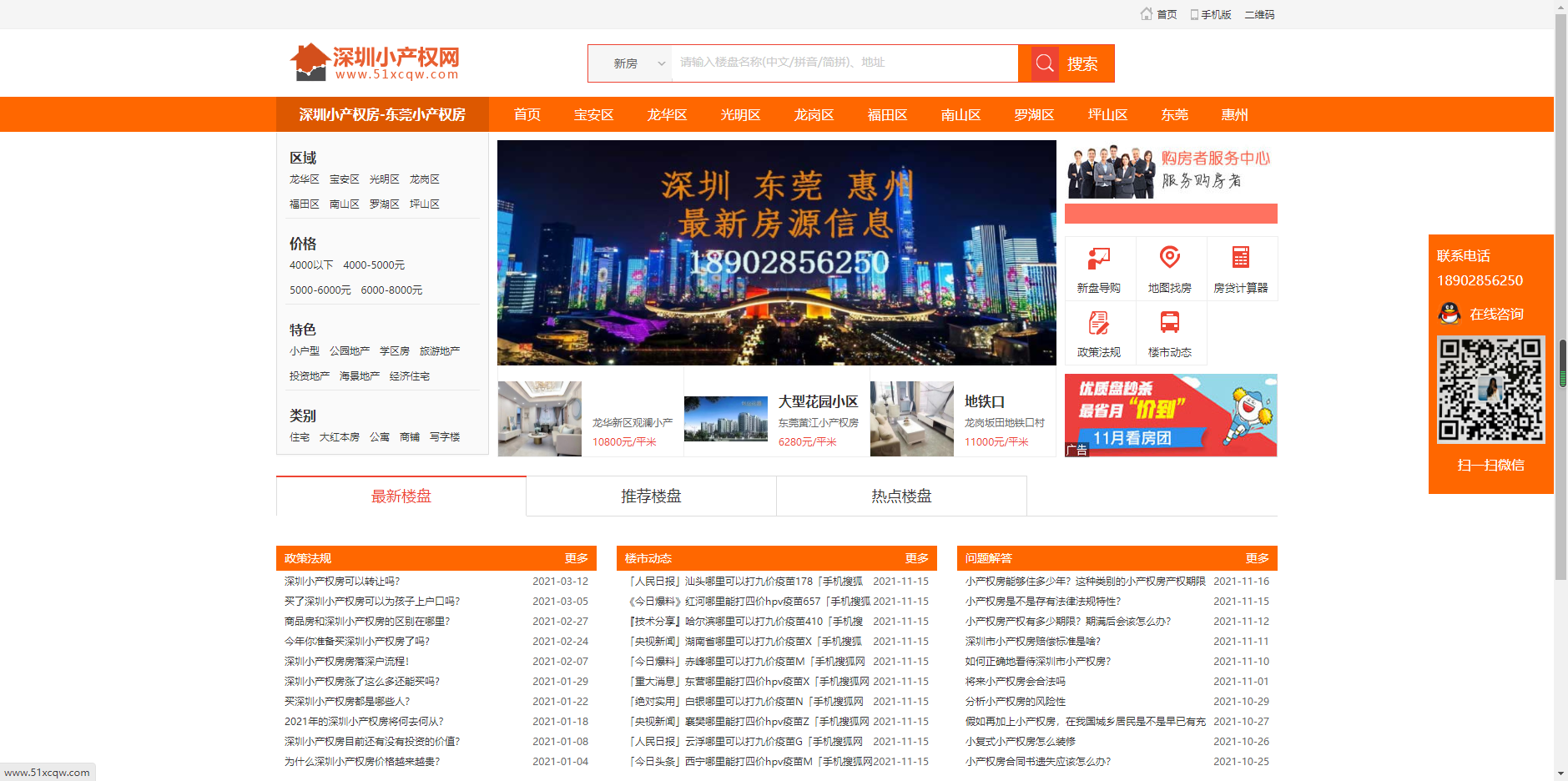The width and height of the screenshot is (1568, 781).
Task: Select the 4000-5000元 price filter
Action: 374,265
